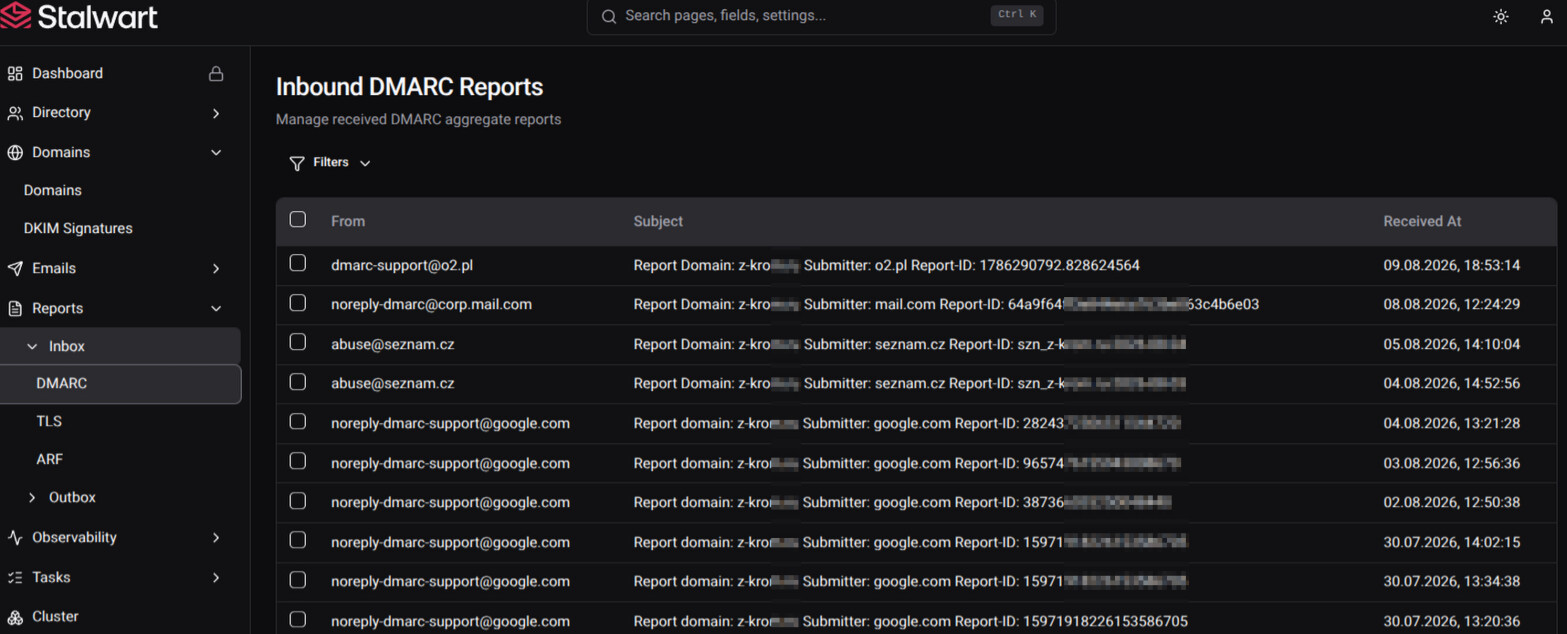Click the lock icon beside Dashboard
This screenshot has height=634, width=1567.
tap(215, 74)
